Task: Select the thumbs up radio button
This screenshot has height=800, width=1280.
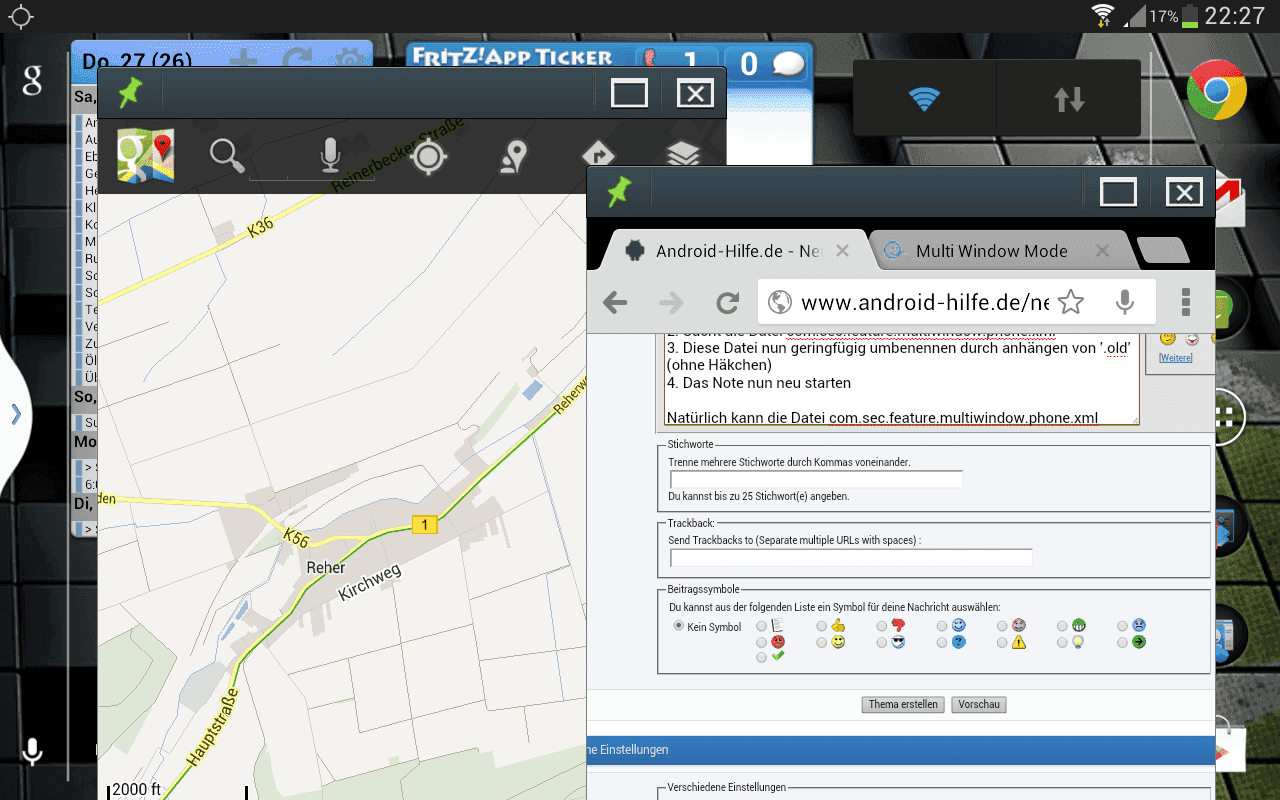Action: coord(822,626)
